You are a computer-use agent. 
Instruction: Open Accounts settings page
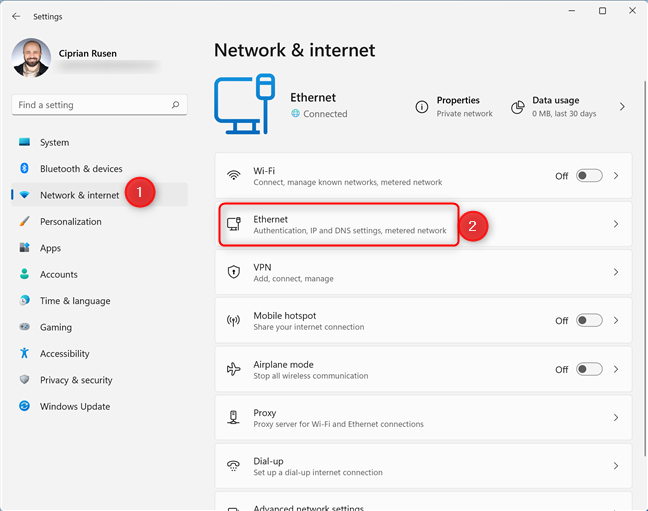click(x=99, y=275)
